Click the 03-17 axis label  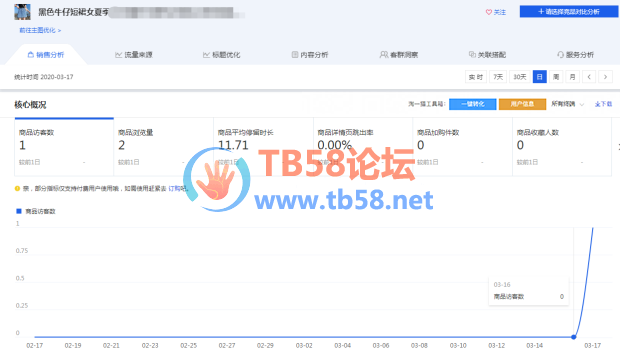(x=592, y=345)
